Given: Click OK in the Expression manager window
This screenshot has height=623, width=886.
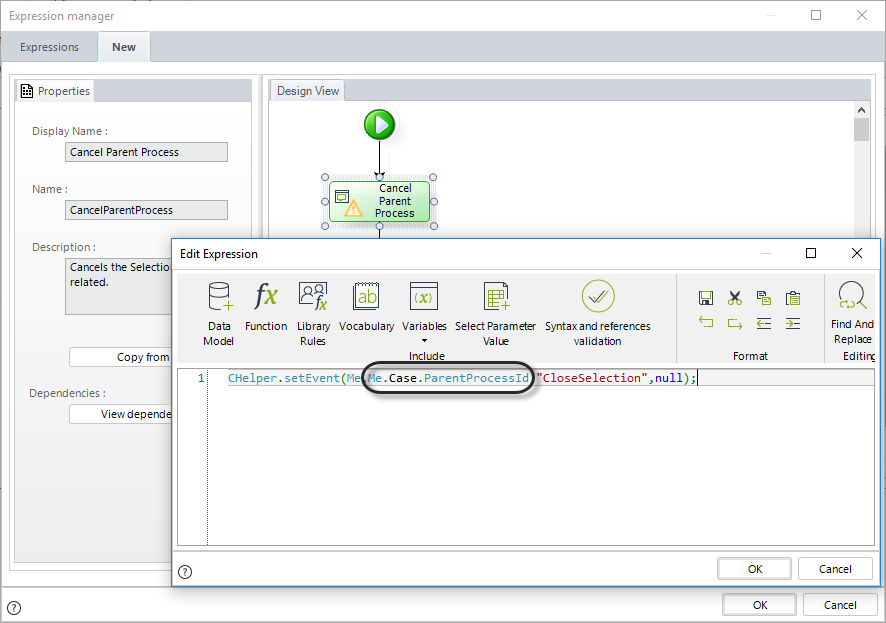Looking at the screenshot, I should [759, 605].
